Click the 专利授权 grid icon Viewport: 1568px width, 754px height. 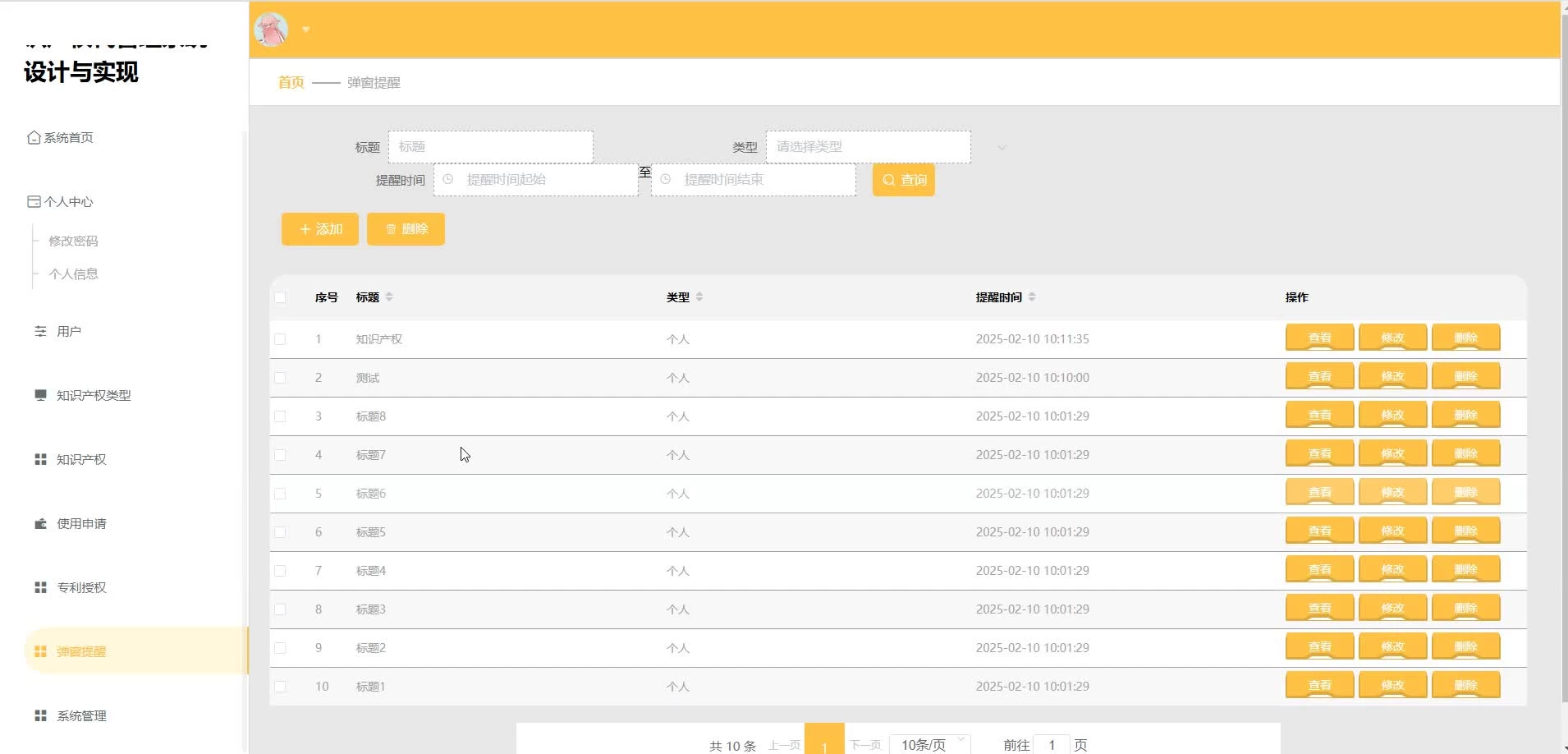[x=40, y=588]
